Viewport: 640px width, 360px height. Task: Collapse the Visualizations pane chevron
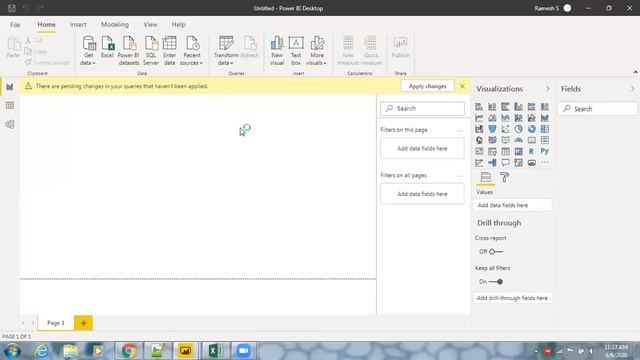[548, 89]
